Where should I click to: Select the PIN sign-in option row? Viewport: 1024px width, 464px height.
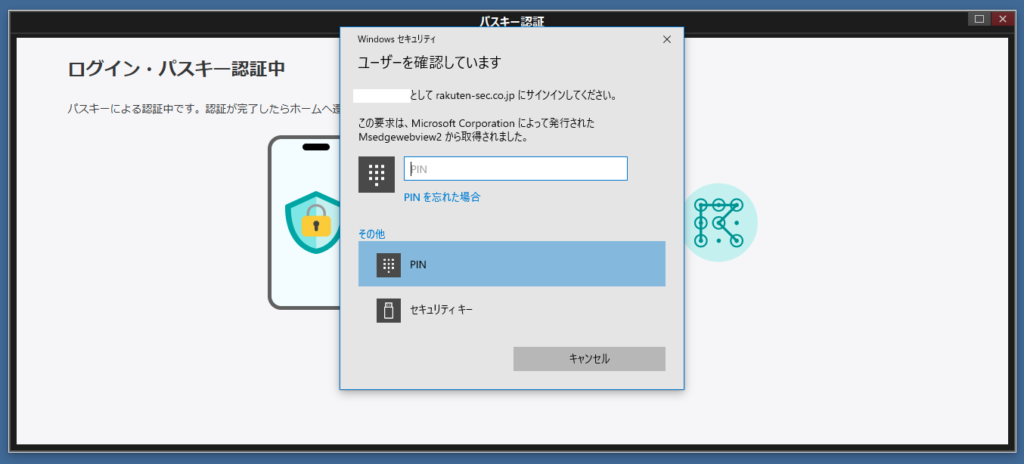(511, 264)
